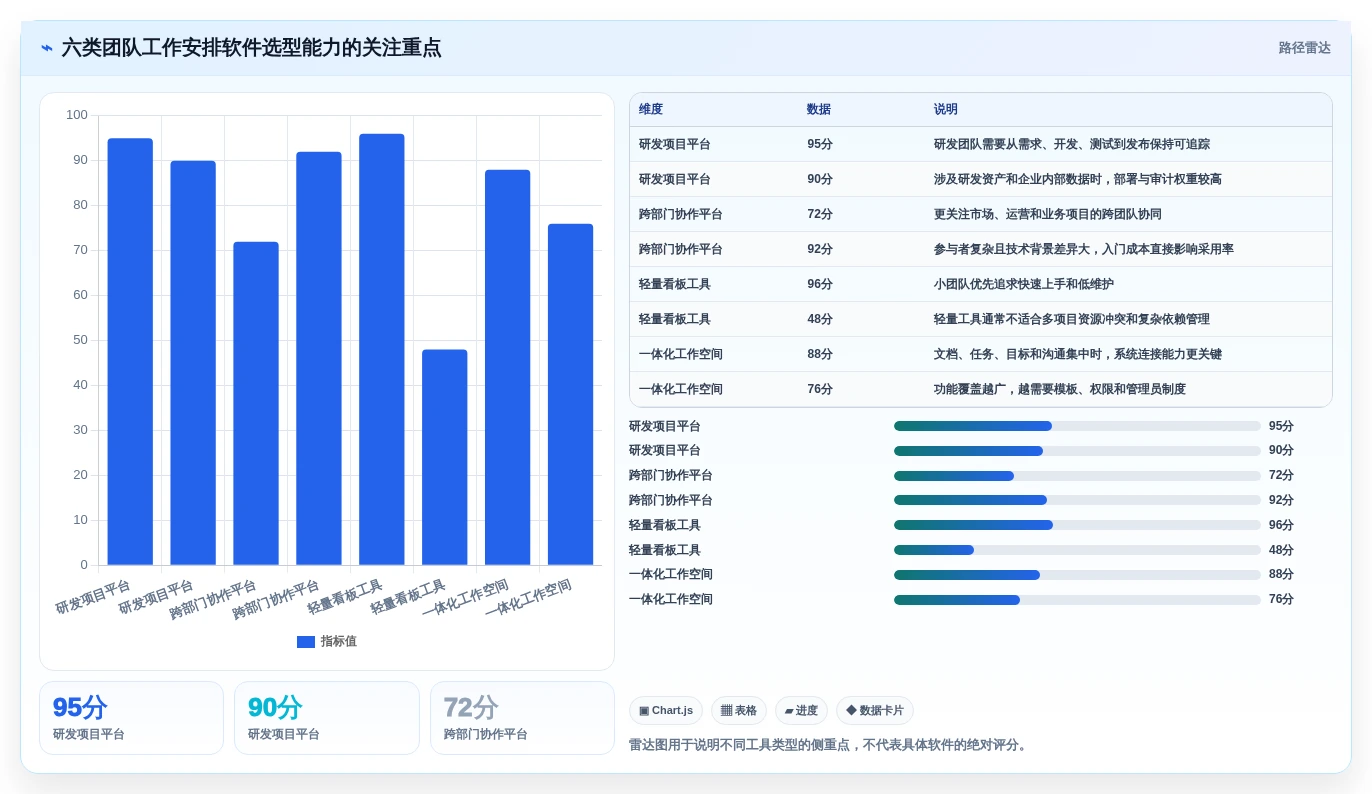
Task: Click the 48分 value in the table
Action: 820,319
